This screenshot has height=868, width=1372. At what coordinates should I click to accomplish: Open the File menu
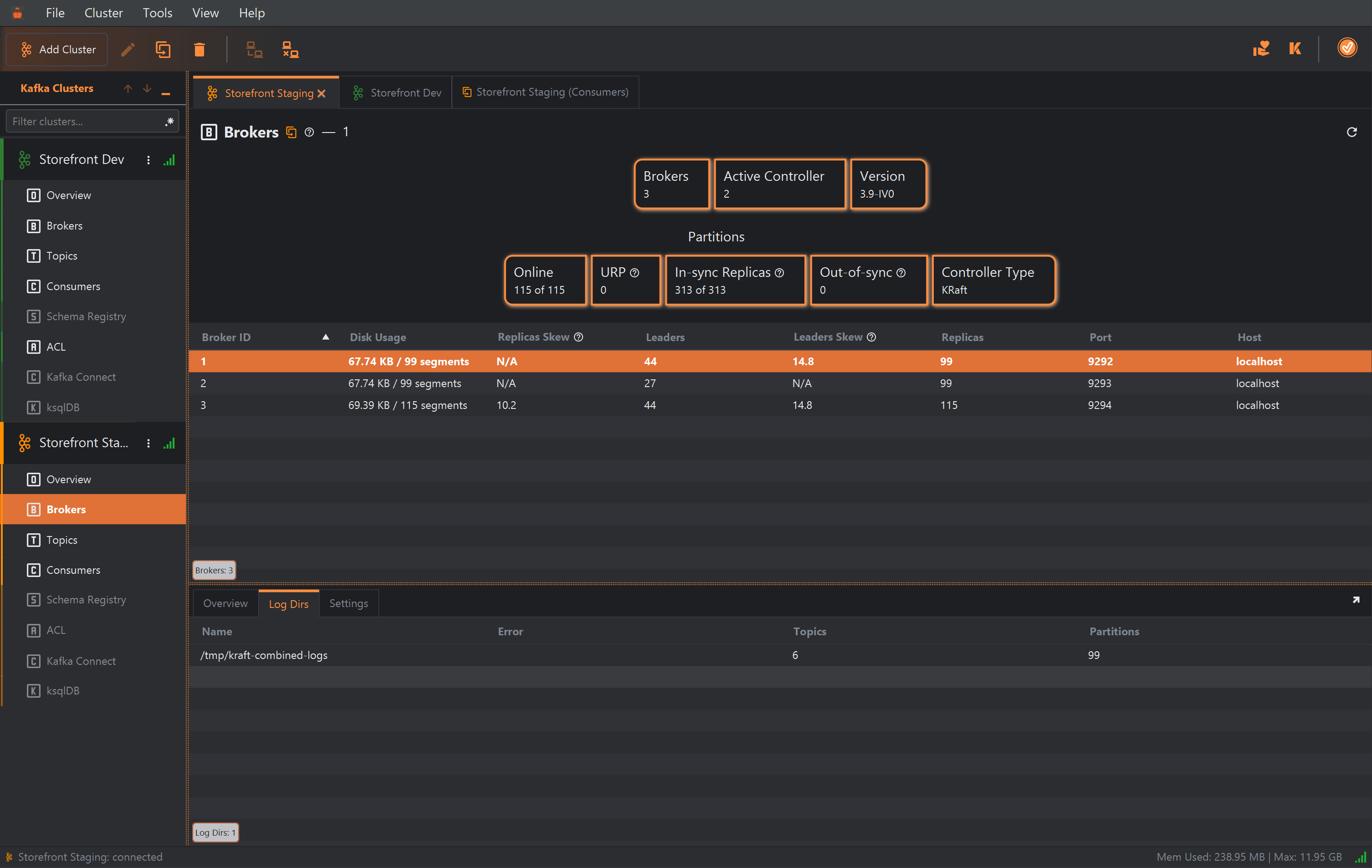[55, 13]
